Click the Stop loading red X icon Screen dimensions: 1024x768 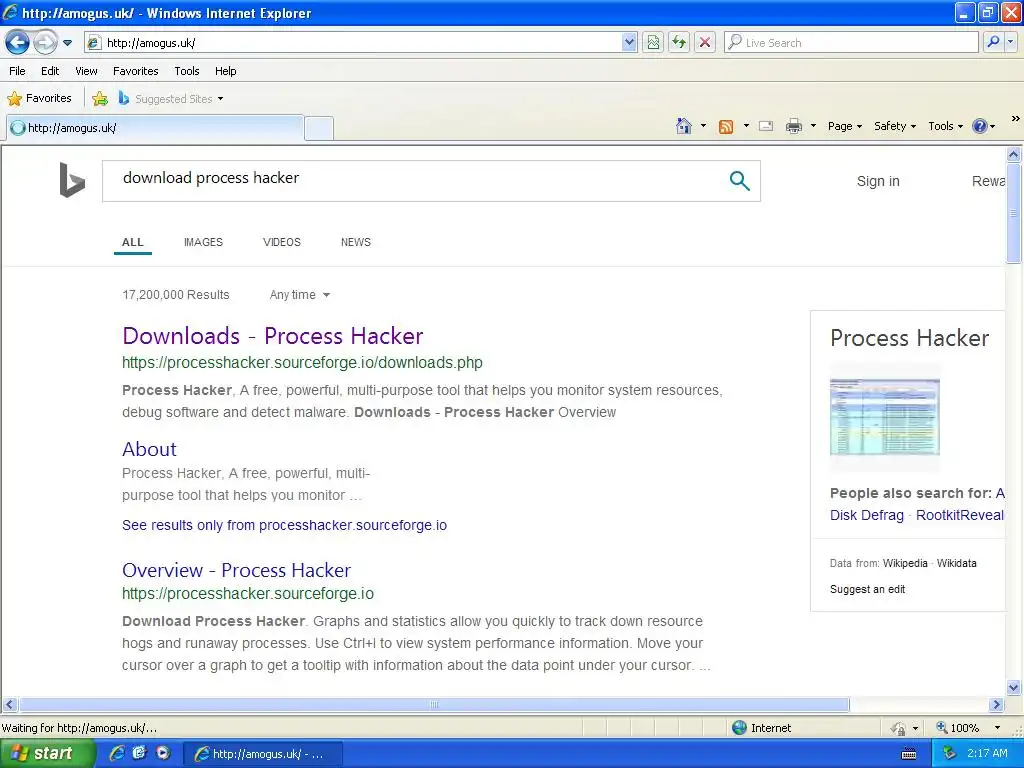pyautogui.click(x=705, y=43)
